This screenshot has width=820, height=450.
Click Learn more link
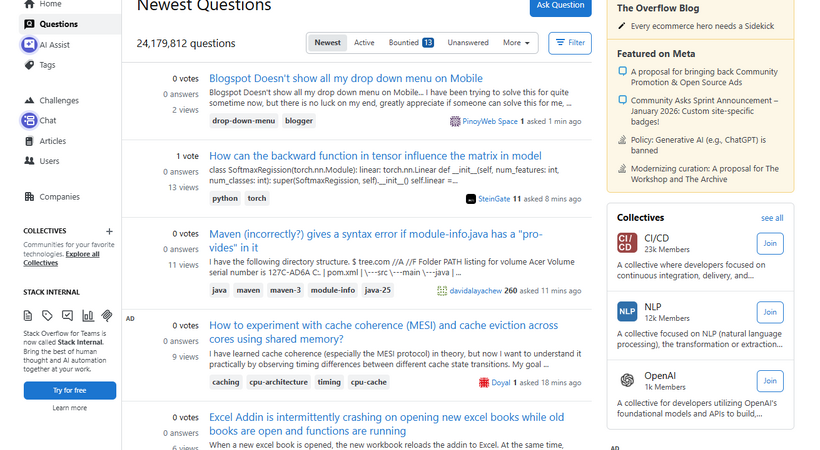(70, 408)
